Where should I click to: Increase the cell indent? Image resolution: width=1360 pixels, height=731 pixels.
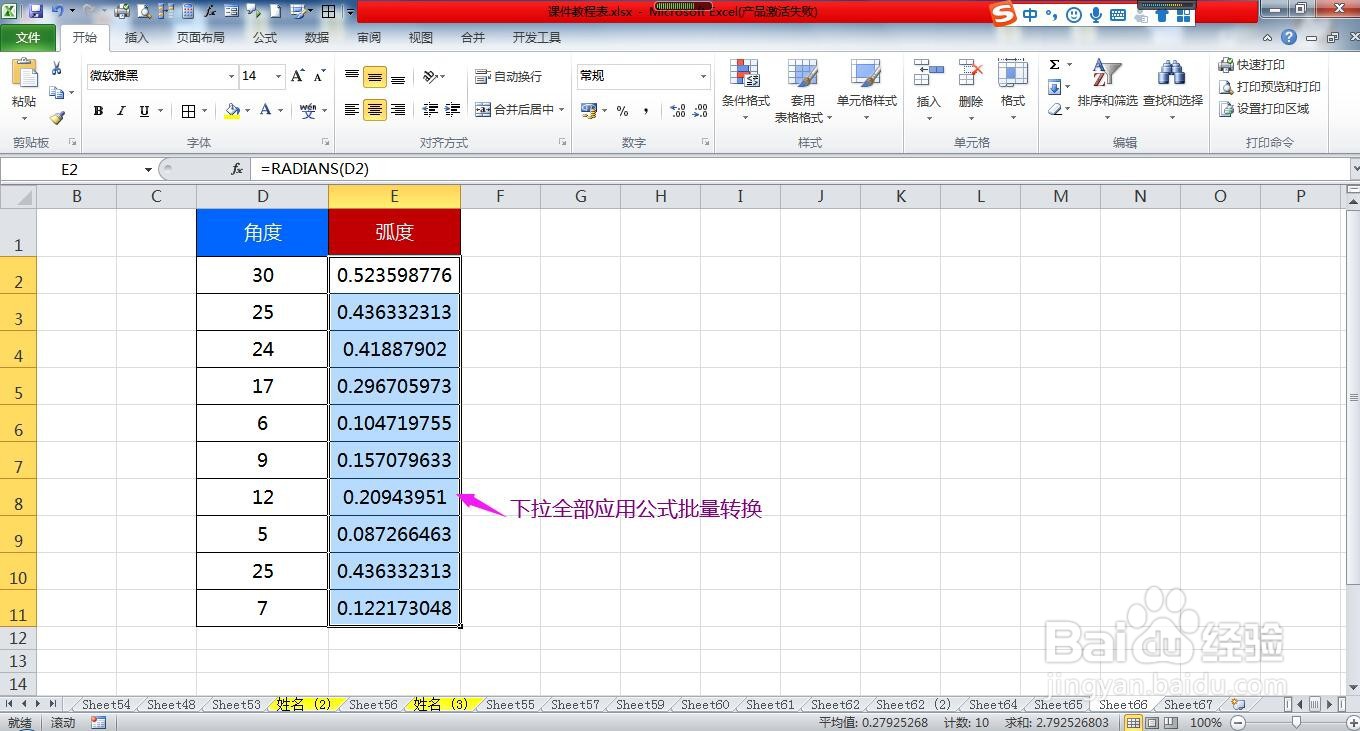point(452,110)
